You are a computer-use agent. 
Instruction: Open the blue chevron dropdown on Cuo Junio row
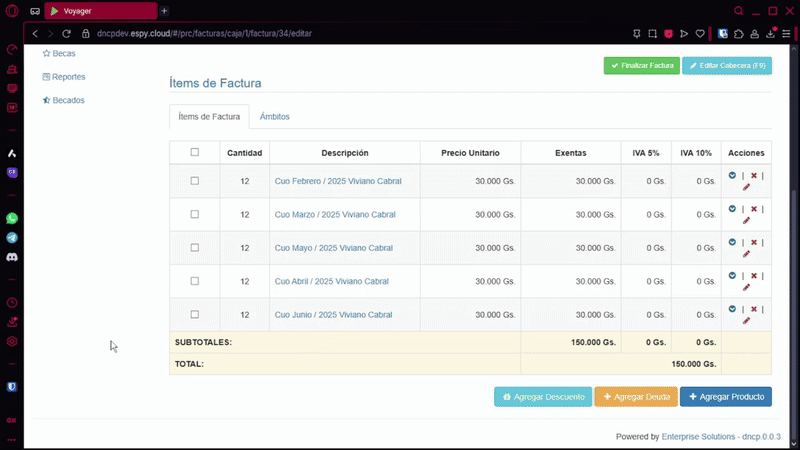[x=733, y=309]
